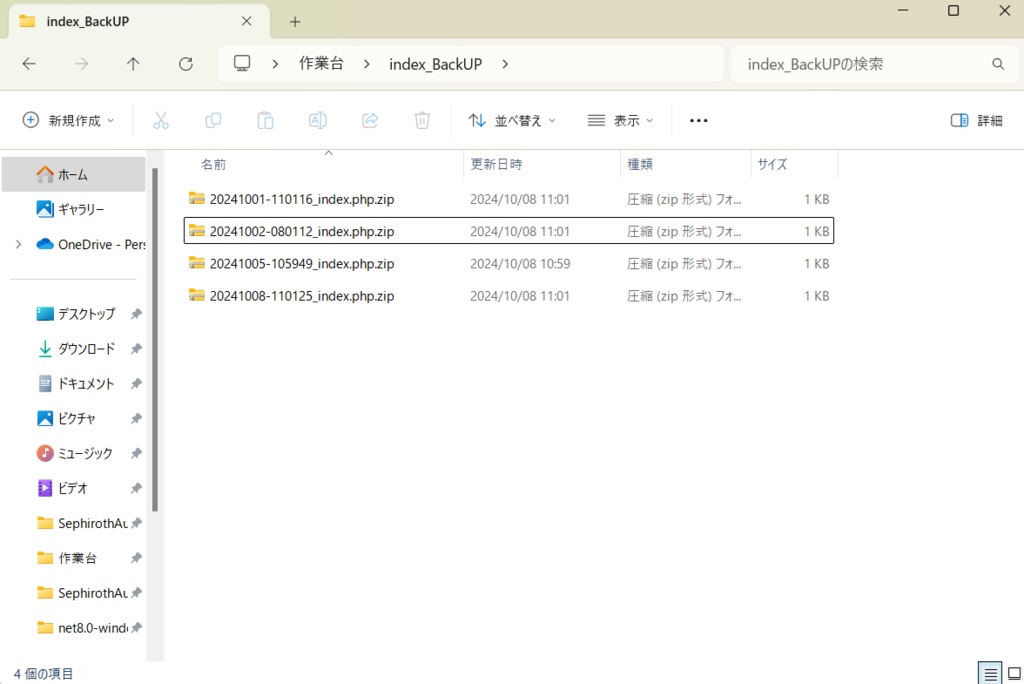The height and width of the screenshot is (684, 1024).
Task: Click the See more (...) toolbar button
Action: [698, 120]
